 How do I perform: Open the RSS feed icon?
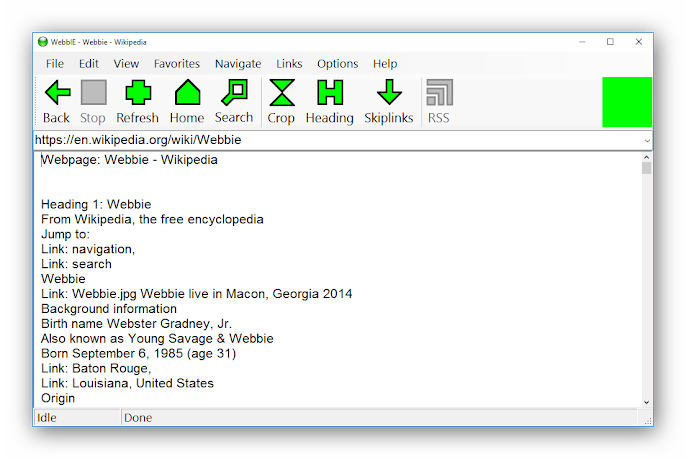[439, 92]
